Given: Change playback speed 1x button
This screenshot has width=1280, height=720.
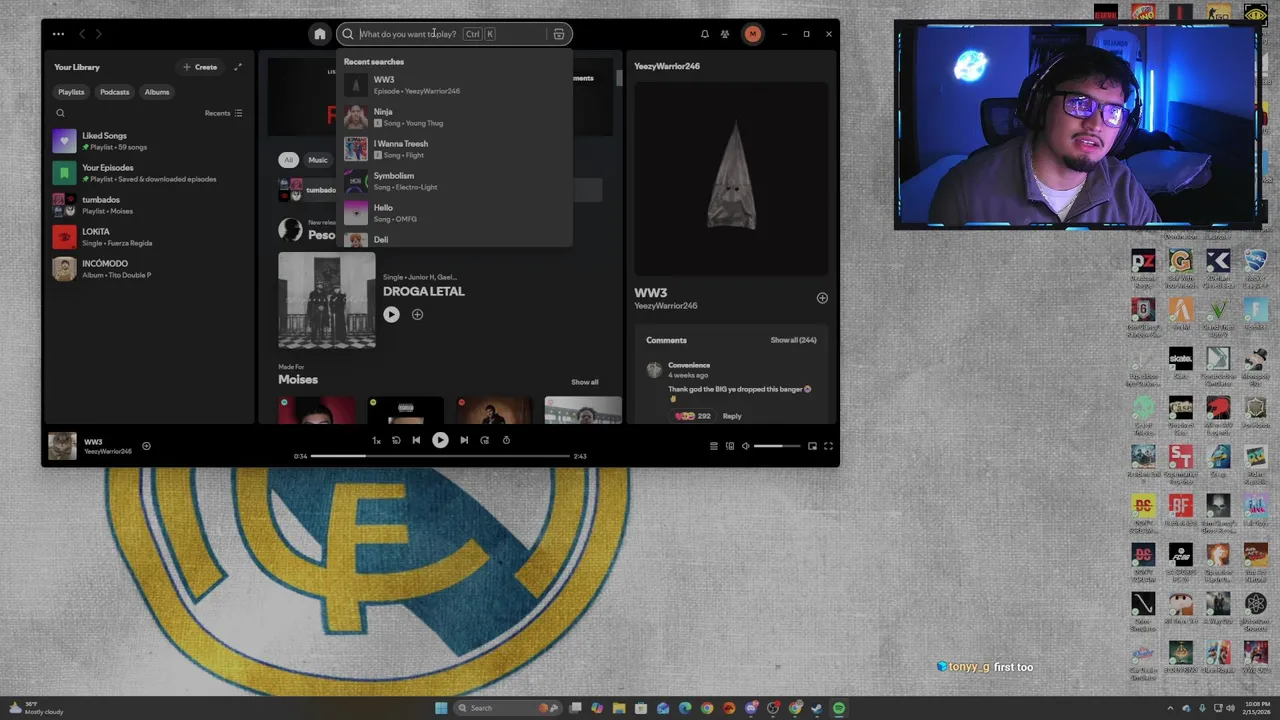Looking at the screenshot, I should (x=376, y=440).
